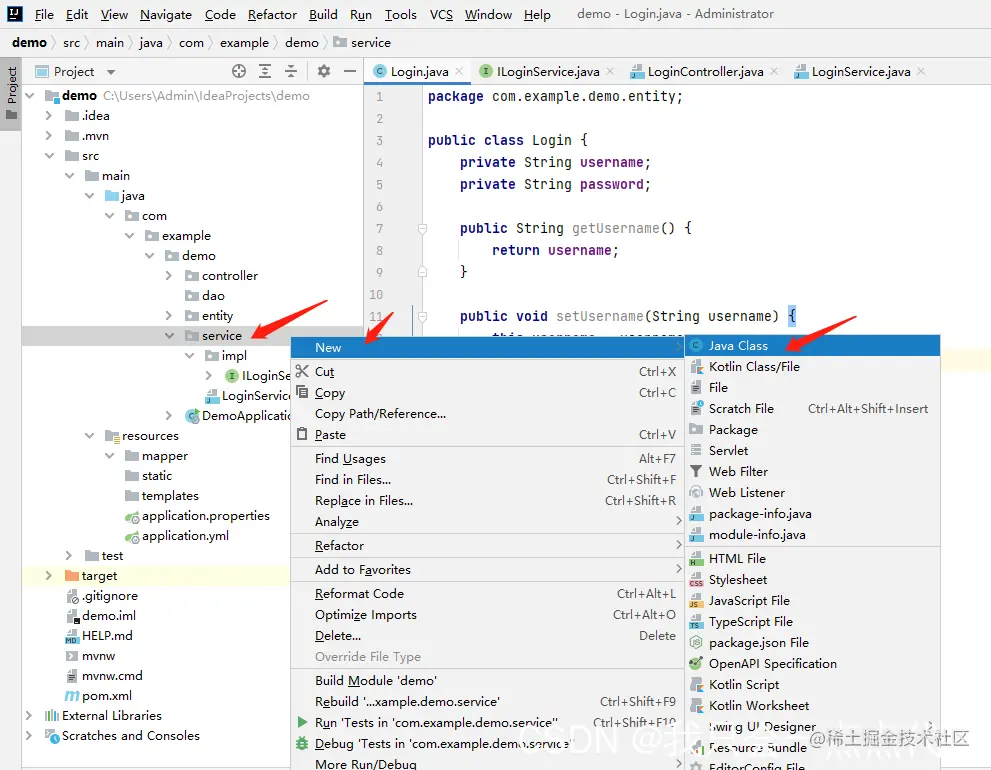Select HELP.md in project tree
The width and height of the screenshot is (991, 770).
click(107, 635)
